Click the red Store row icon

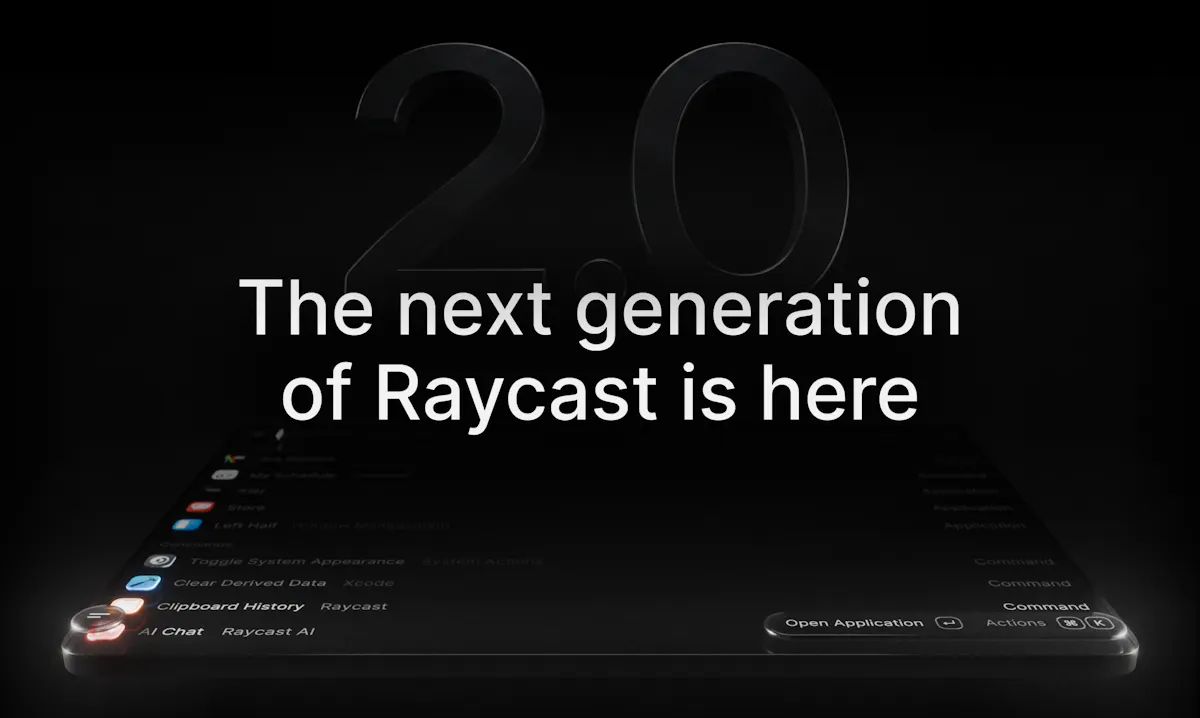(x=200, y=507)
